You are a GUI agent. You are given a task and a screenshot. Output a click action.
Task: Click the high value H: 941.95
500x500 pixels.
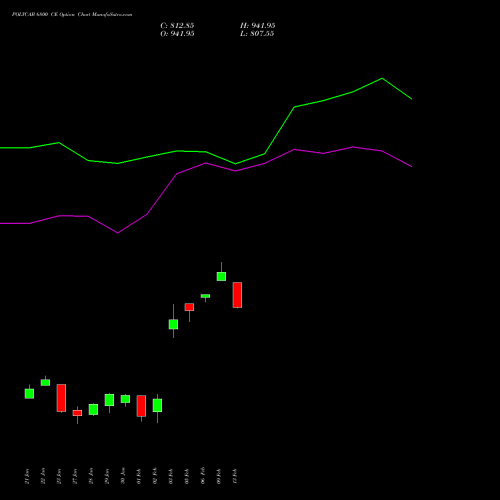click(x=258, y=26)
